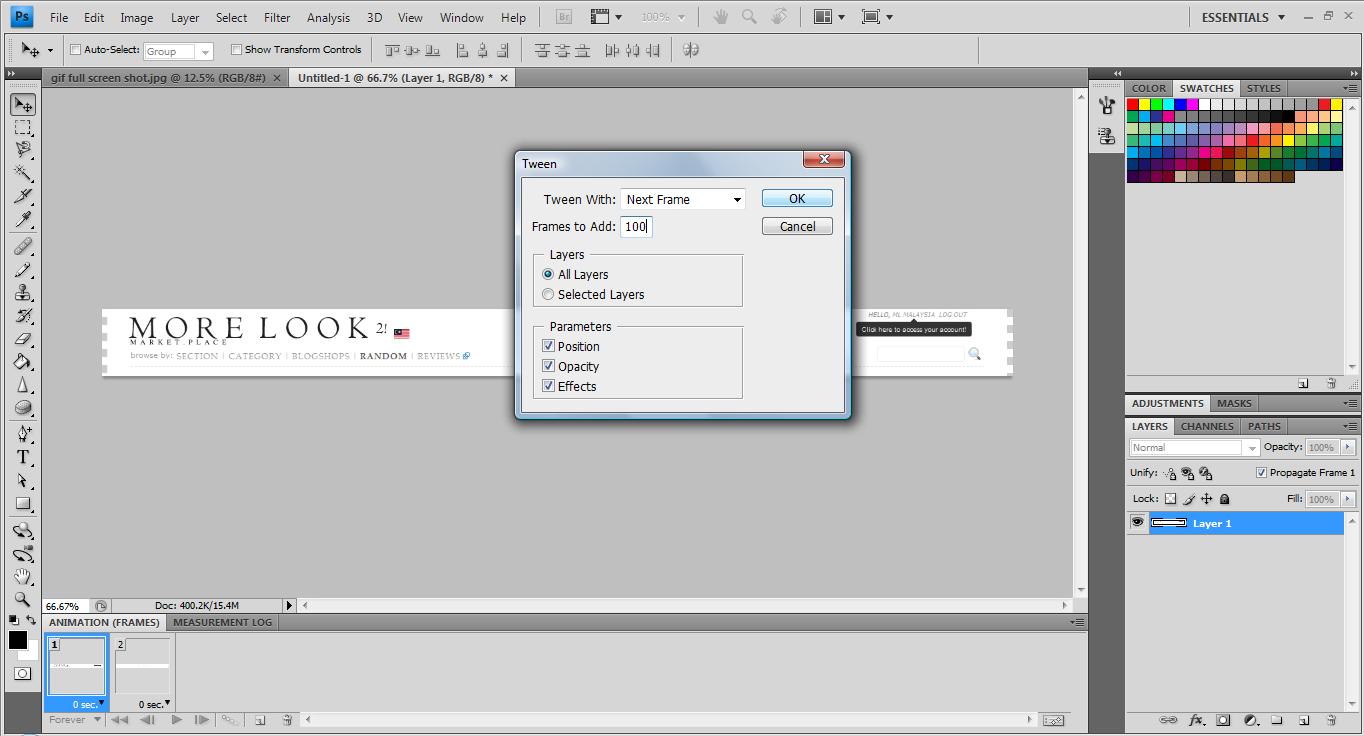Pick the red swatch in Swatches
Viewport: 1364px width, 736px height.
coord(1133,104)
